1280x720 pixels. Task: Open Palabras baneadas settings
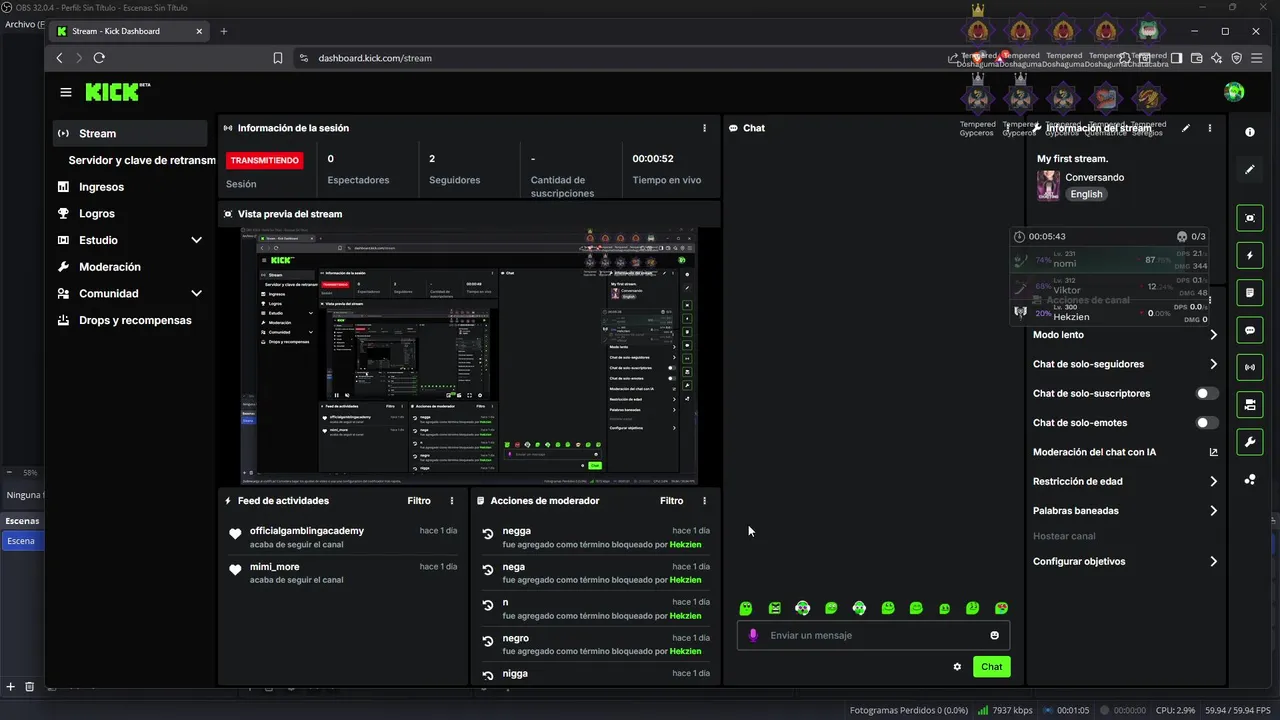pos(1125,510)
